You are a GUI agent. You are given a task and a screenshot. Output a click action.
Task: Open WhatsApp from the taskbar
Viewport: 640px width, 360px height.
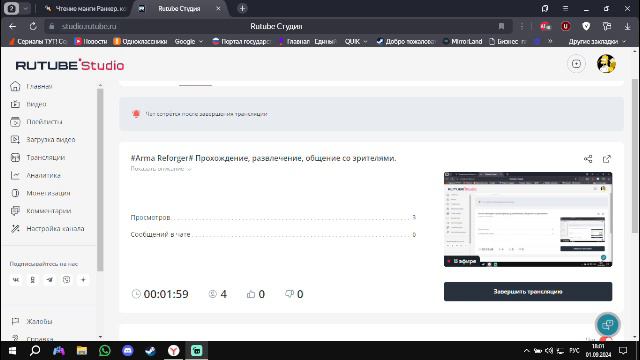(104, 351)
